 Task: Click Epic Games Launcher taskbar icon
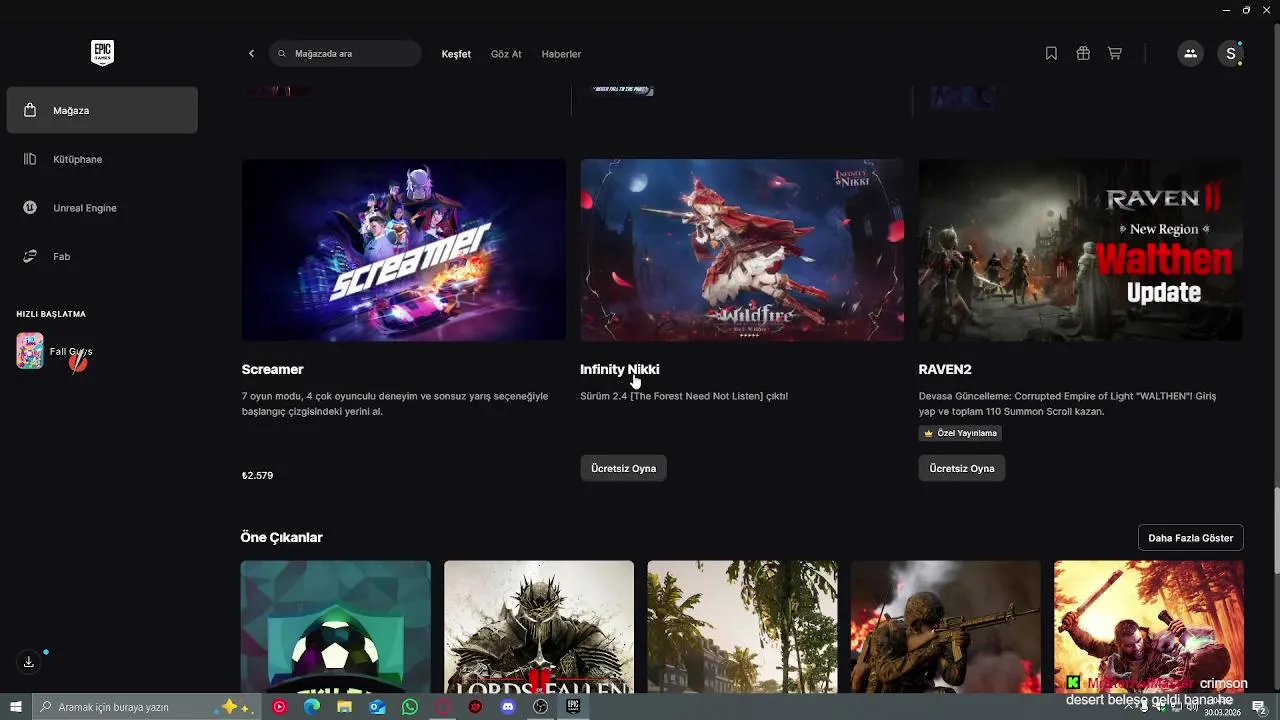[573, 707]
